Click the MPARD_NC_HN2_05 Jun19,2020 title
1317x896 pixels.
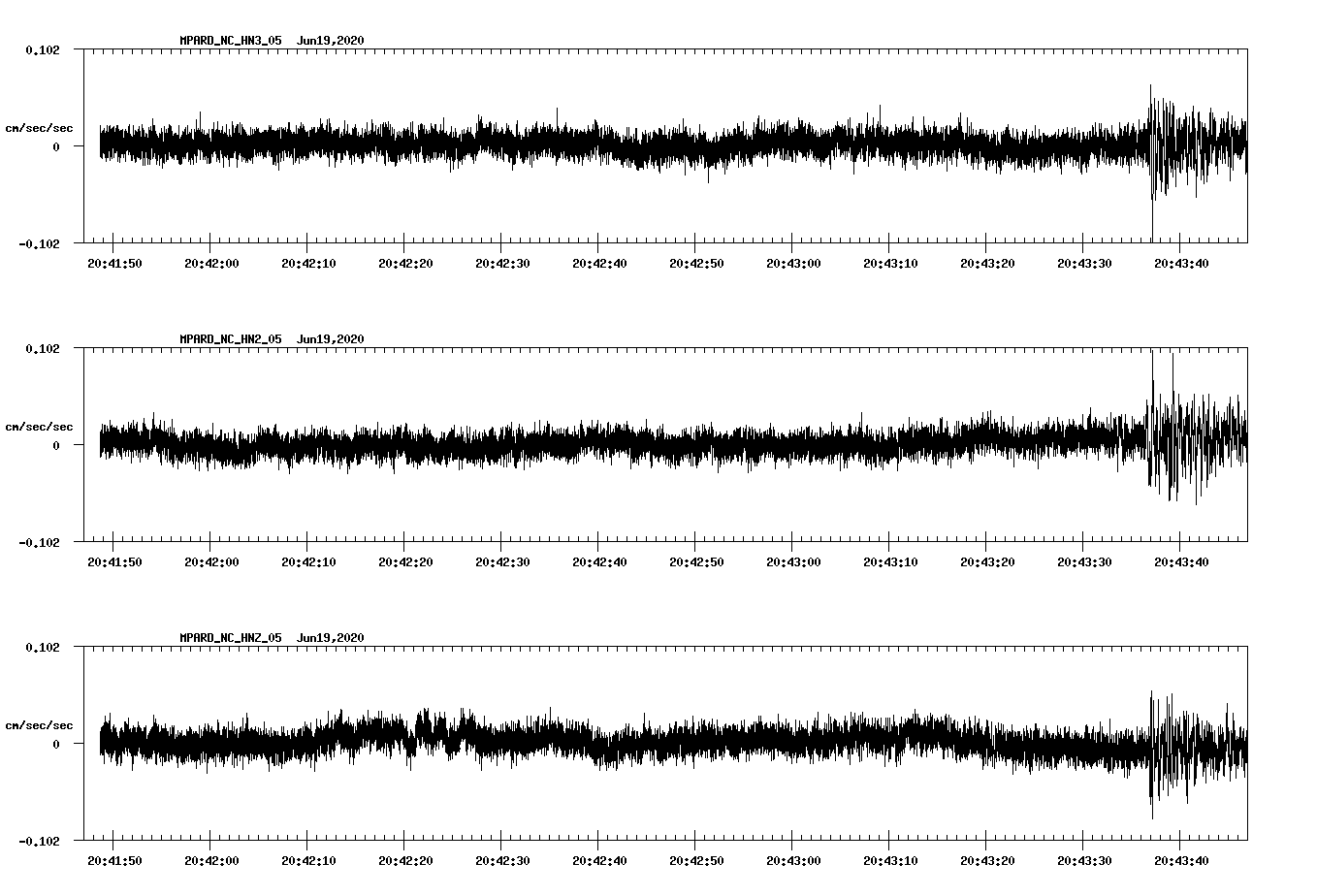point(272,338)
